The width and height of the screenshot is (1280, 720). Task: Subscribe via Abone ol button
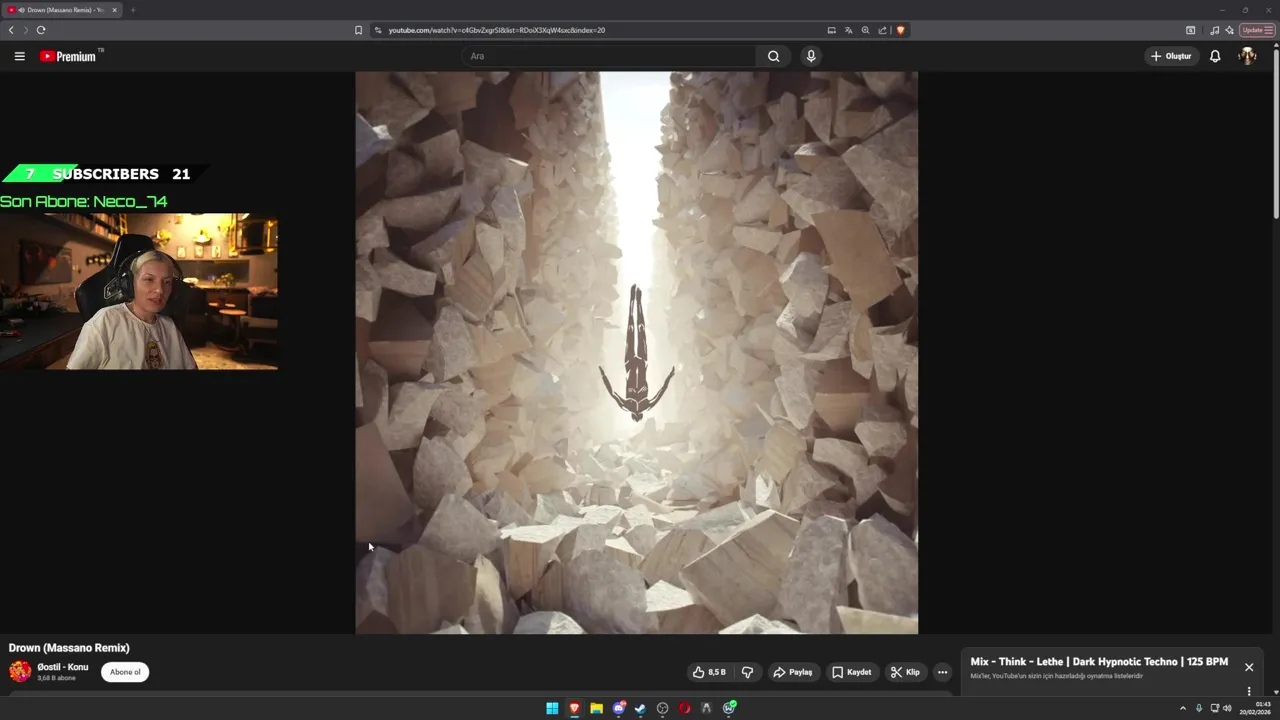[x=125, y=672]
